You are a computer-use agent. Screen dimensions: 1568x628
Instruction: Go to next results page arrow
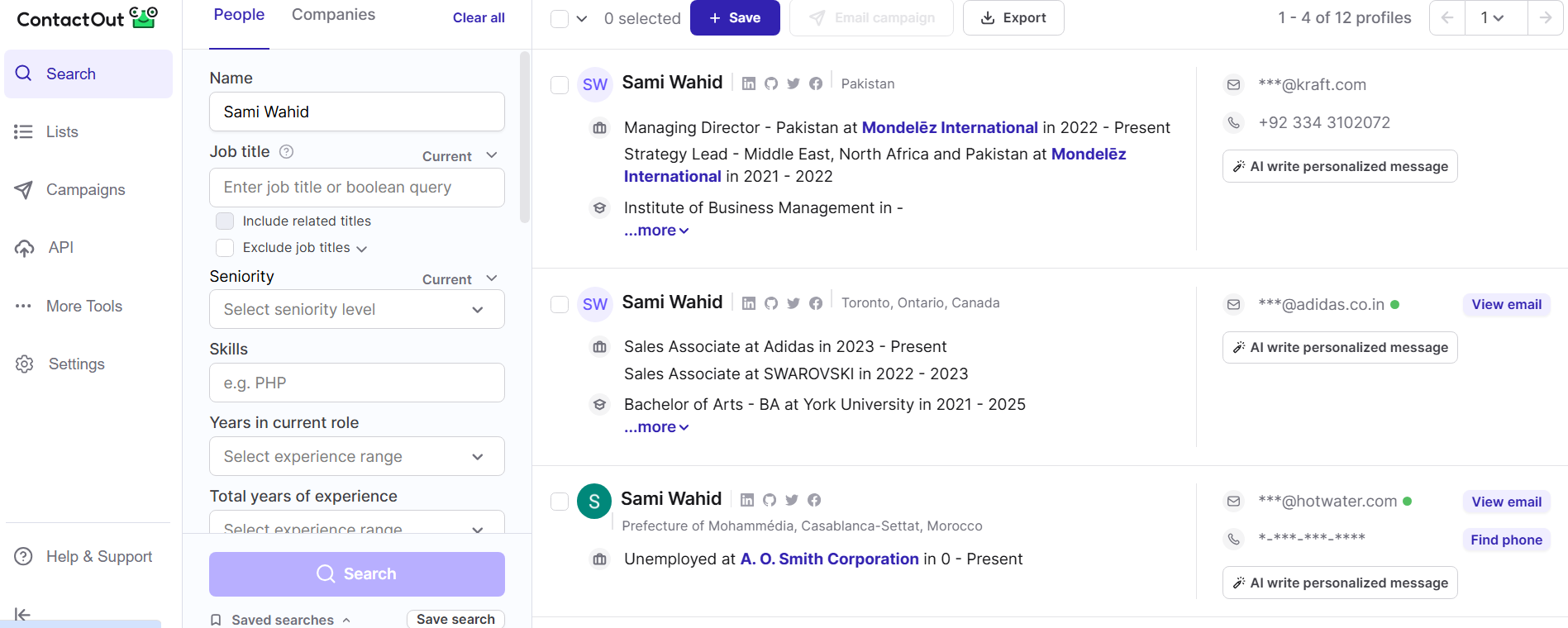[x=1545, y=17]
